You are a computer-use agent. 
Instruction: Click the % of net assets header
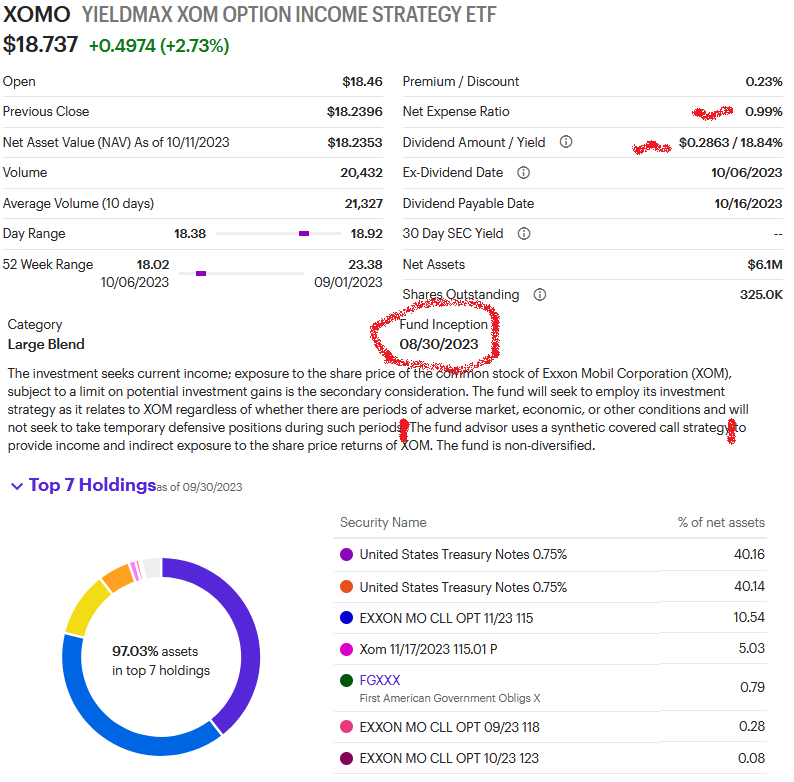721,522
